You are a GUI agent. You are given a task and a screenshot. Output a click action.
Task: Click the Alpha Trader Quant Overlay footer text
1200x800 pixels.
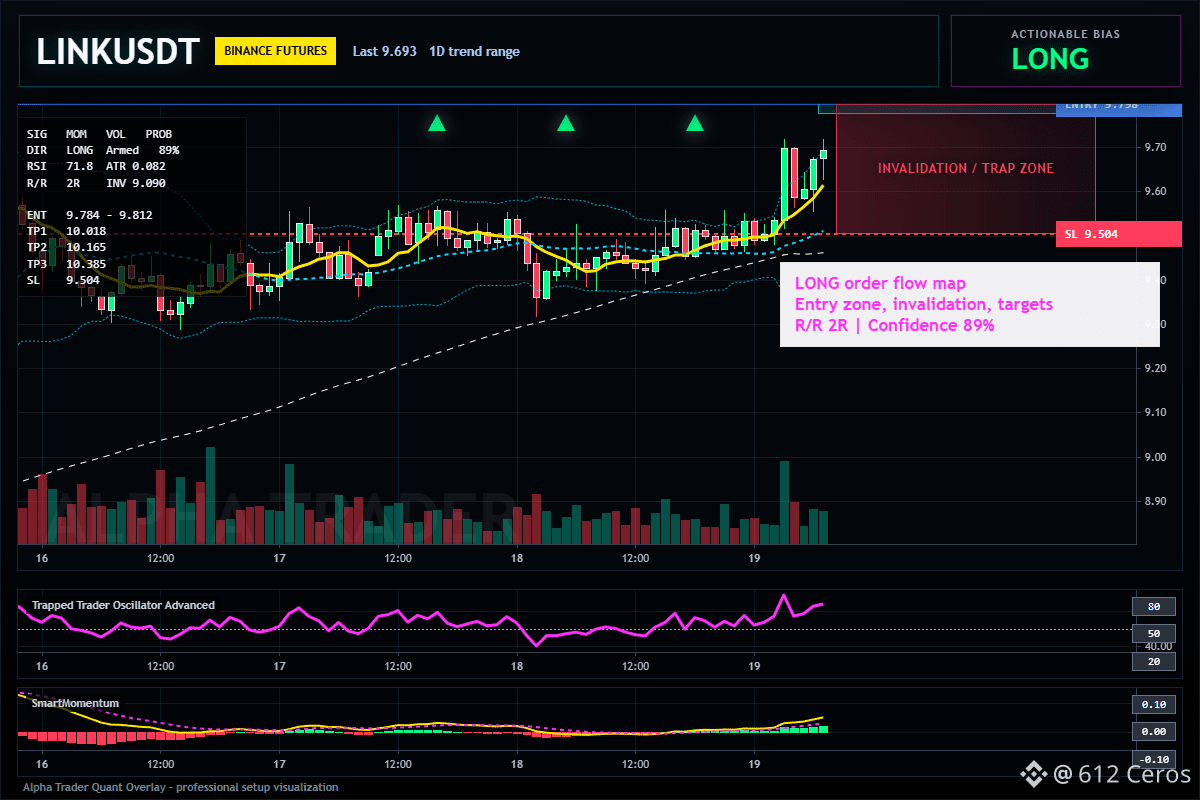[180, 787]
